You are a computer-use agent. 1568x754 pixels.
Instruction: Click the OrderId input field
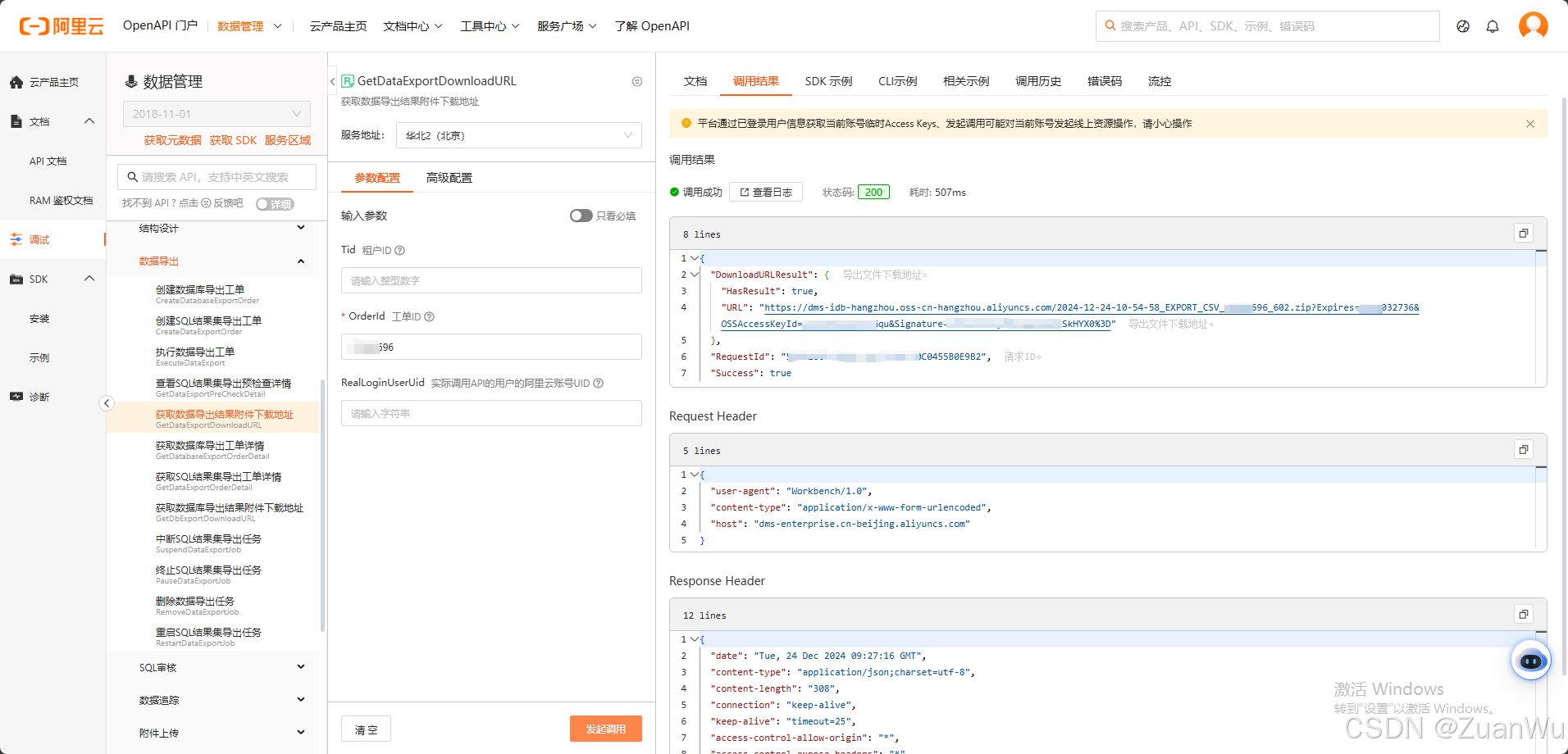point(491,347)
